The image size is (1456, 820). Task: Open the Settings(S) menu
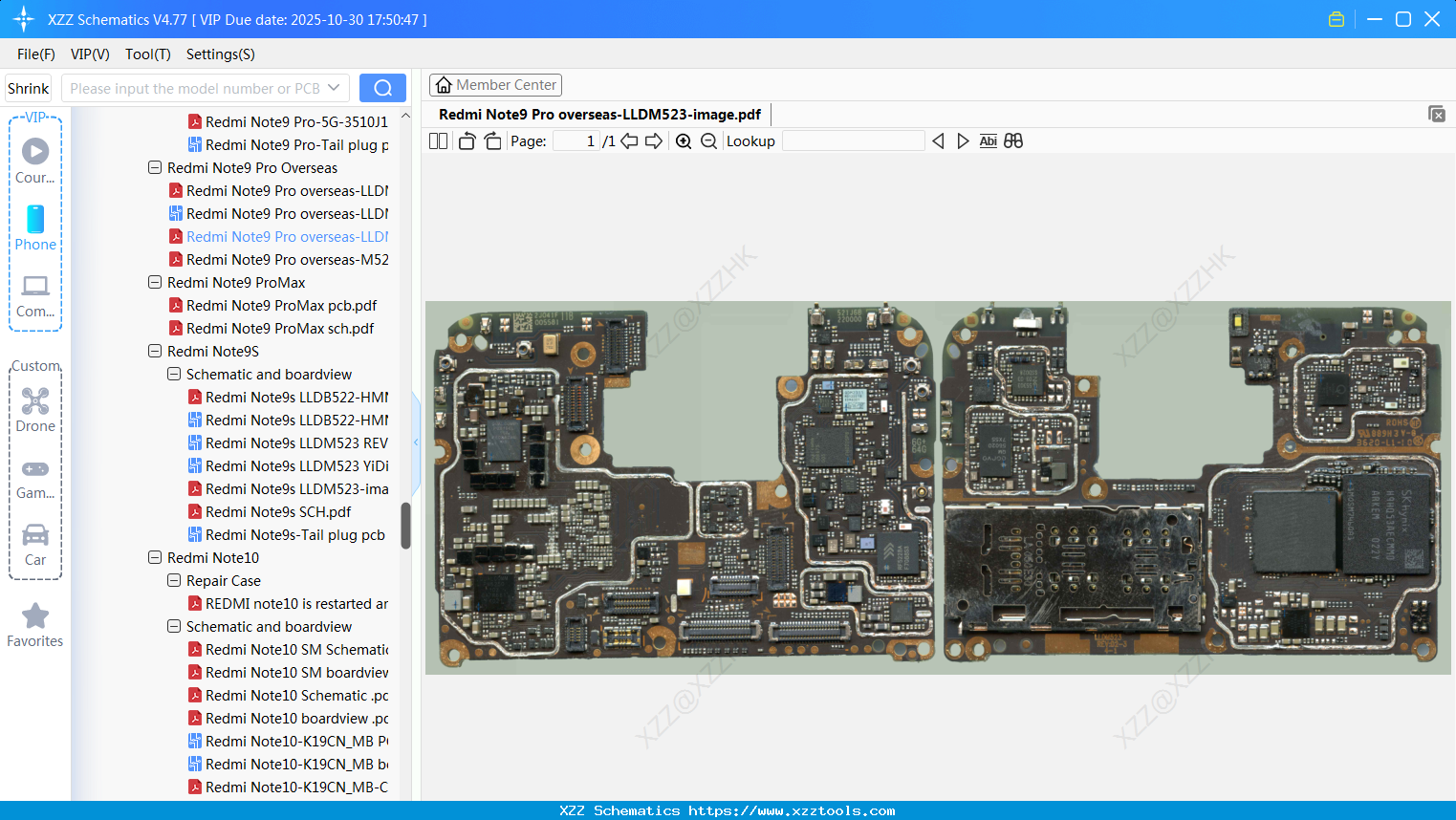point(221,54)
